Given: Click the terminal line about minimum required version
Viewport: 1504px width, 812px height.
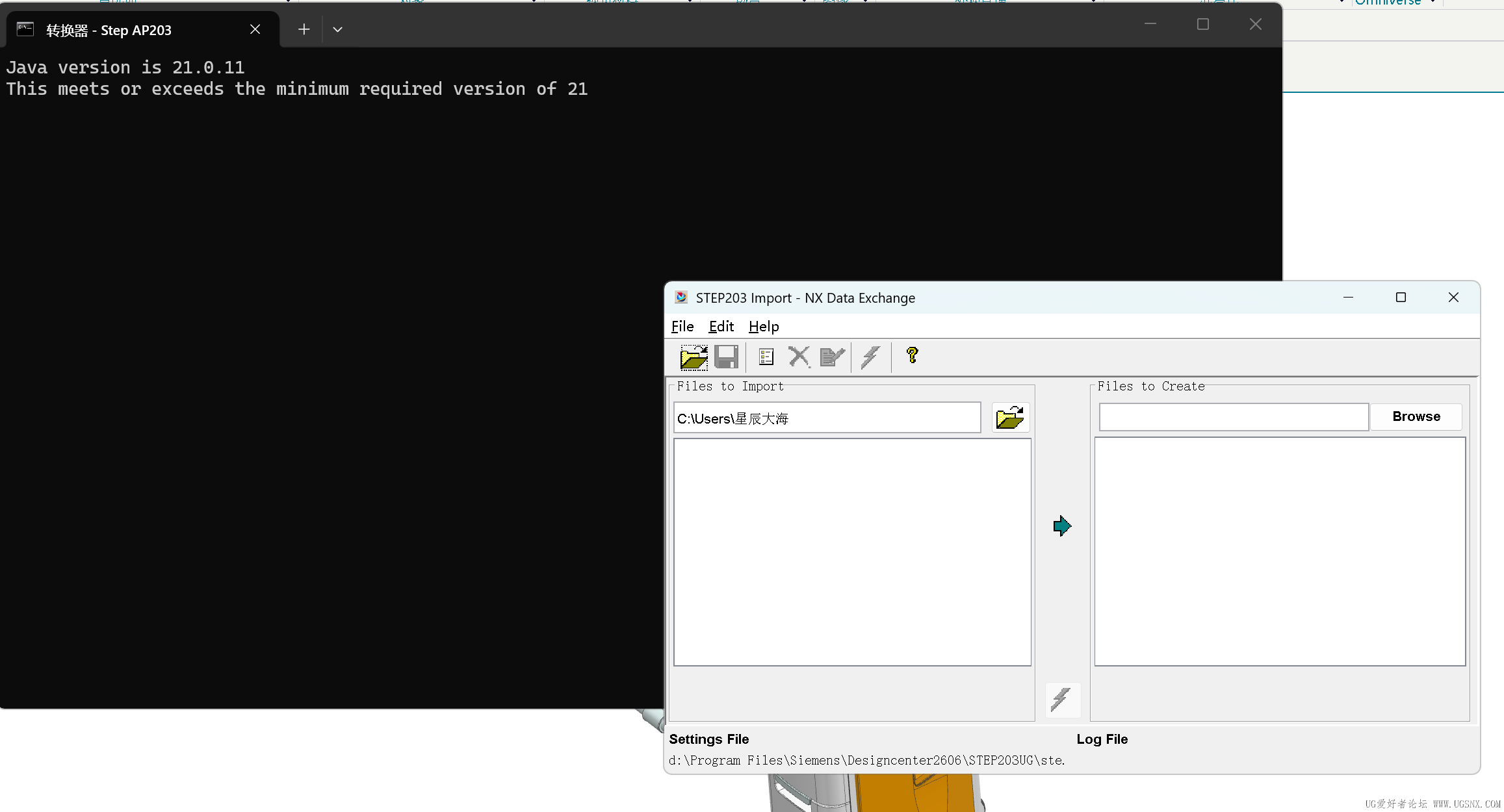Looking at the screenshot, I should click(x=297, y=89).
